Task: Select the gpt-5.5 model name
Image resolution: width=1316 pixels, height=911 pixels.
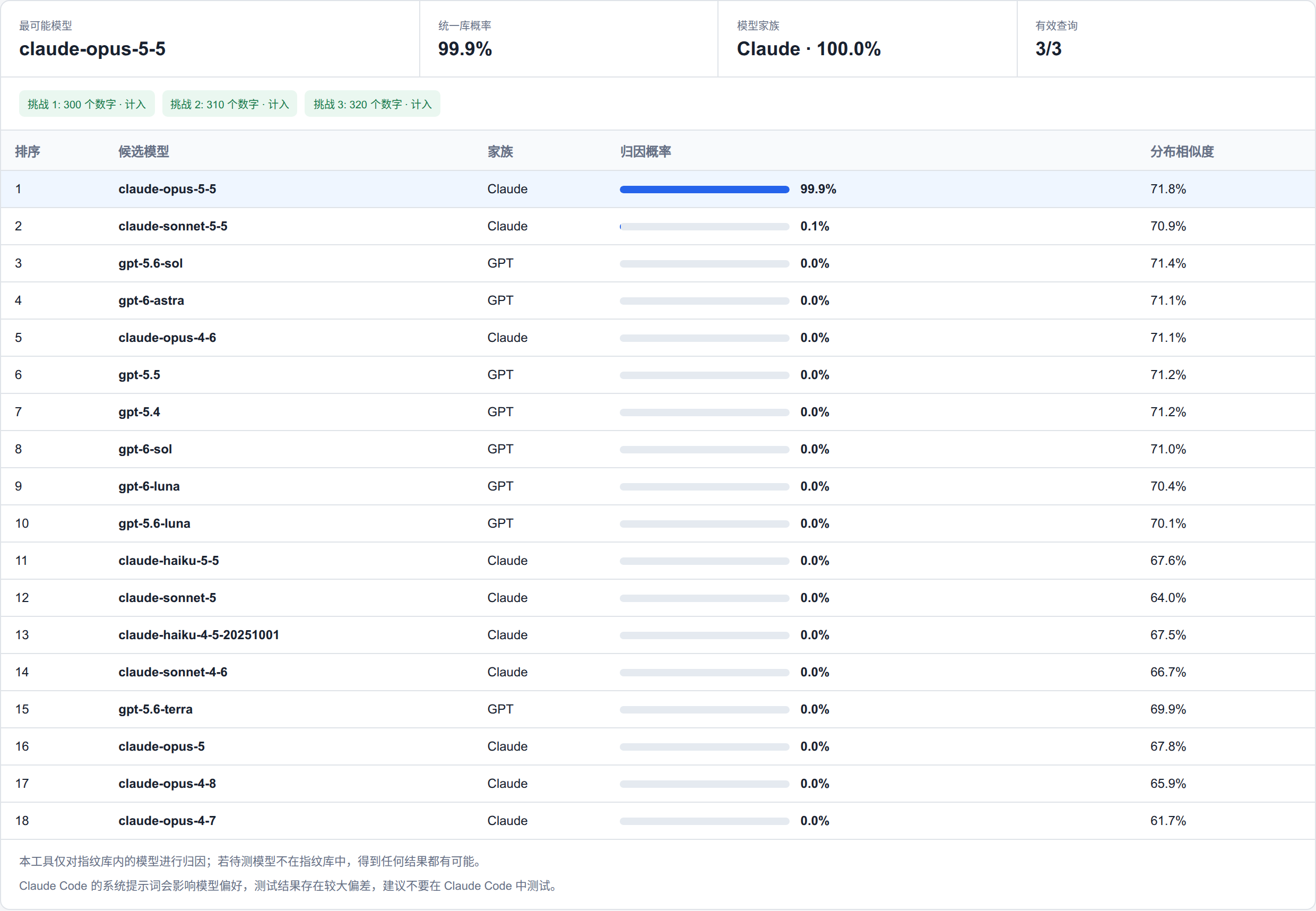Action: click(x=139, y=374)
